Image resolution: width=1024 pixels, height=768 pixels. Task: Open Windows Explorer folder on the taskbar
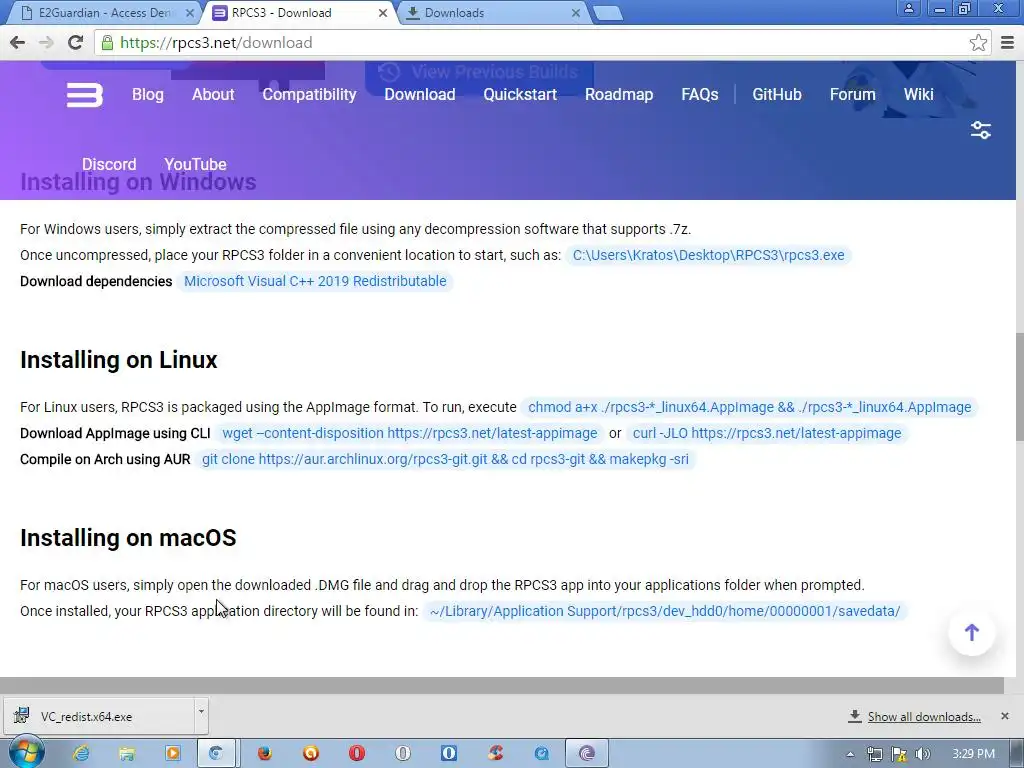coord(127,754)
